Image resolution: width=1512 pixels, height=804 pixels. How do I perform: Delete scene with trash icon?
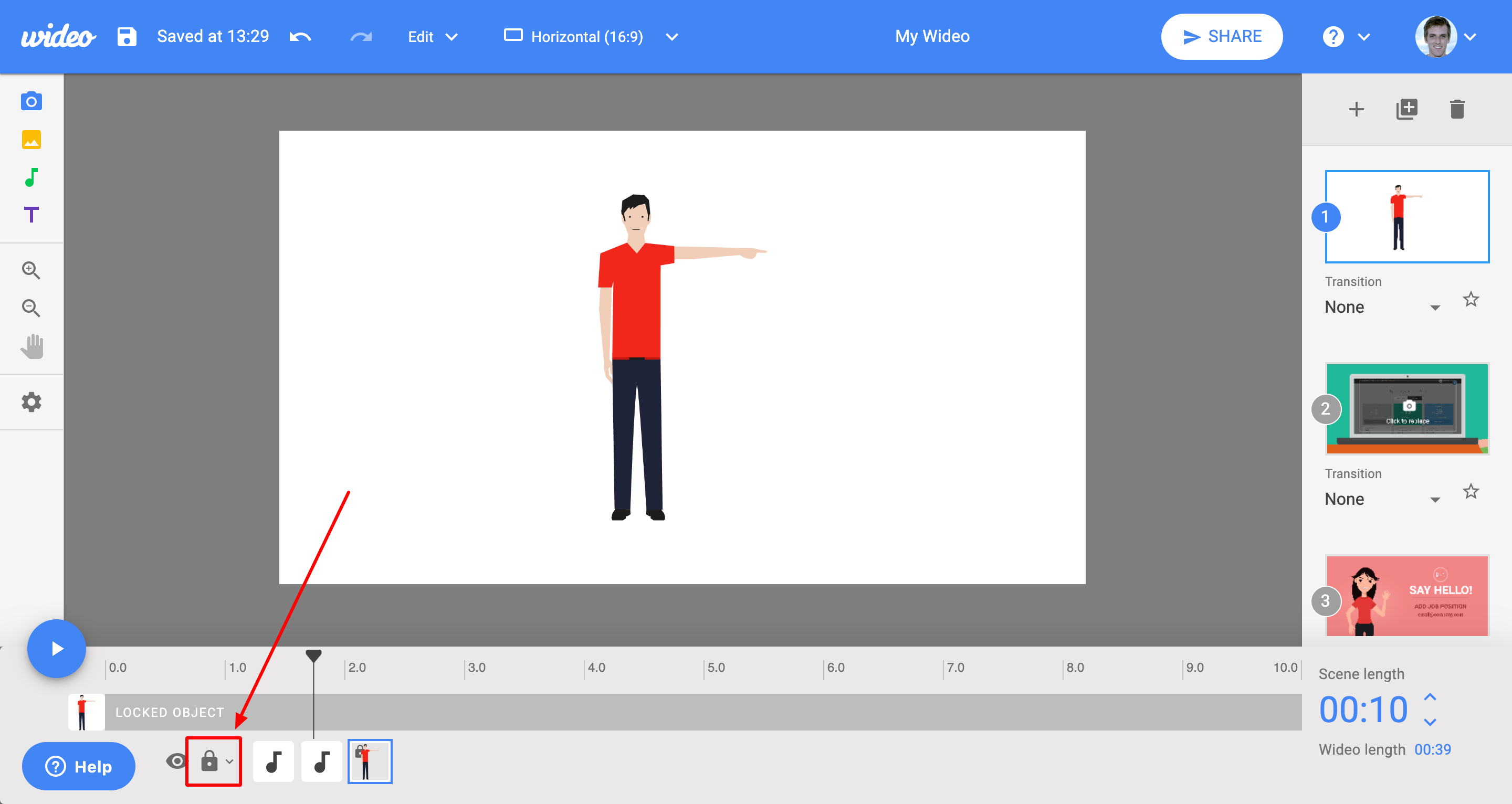(1457, 109)
